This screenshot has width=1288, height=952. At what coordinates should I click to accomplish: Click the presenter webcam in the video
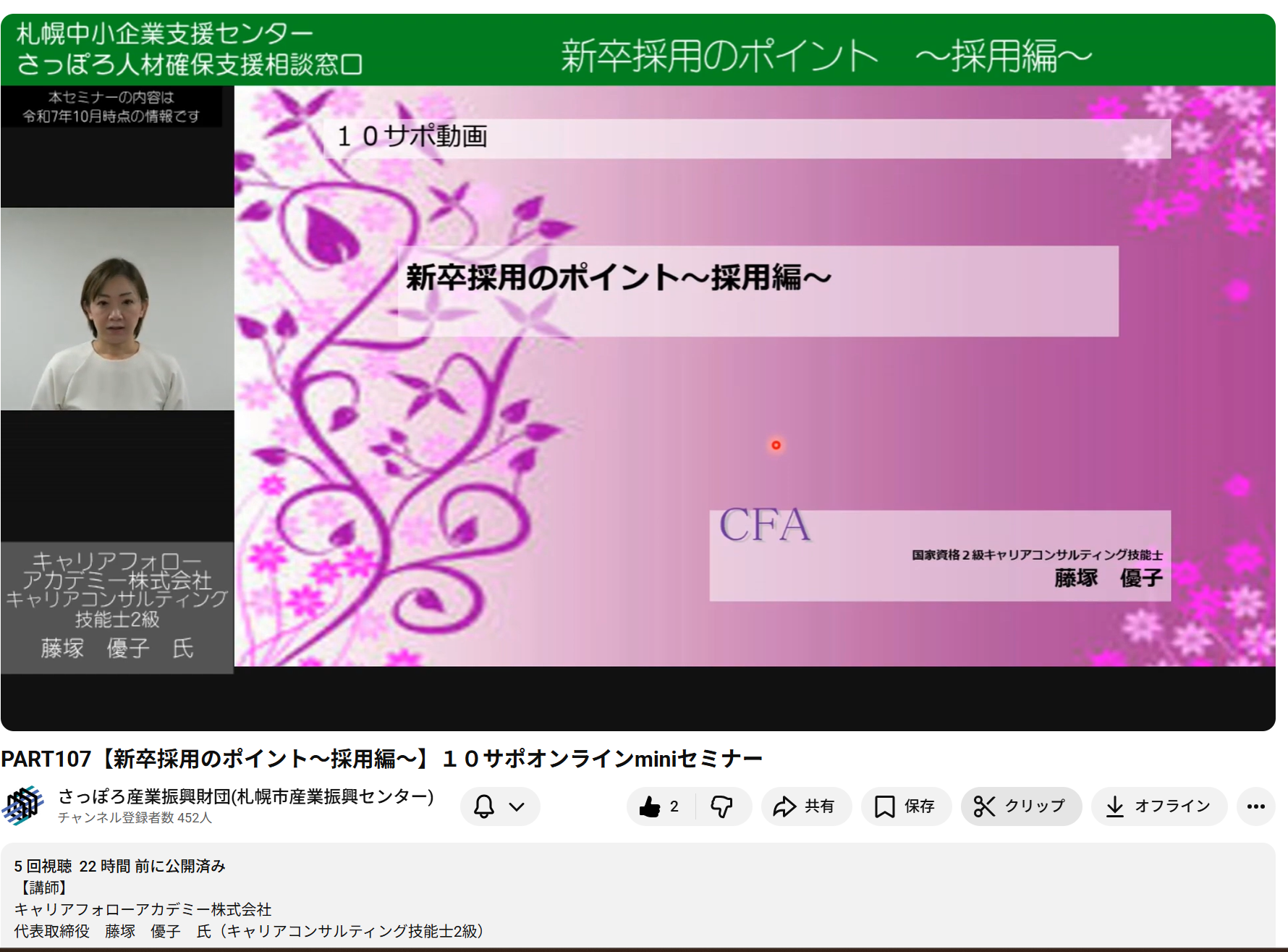pos(117,309)
